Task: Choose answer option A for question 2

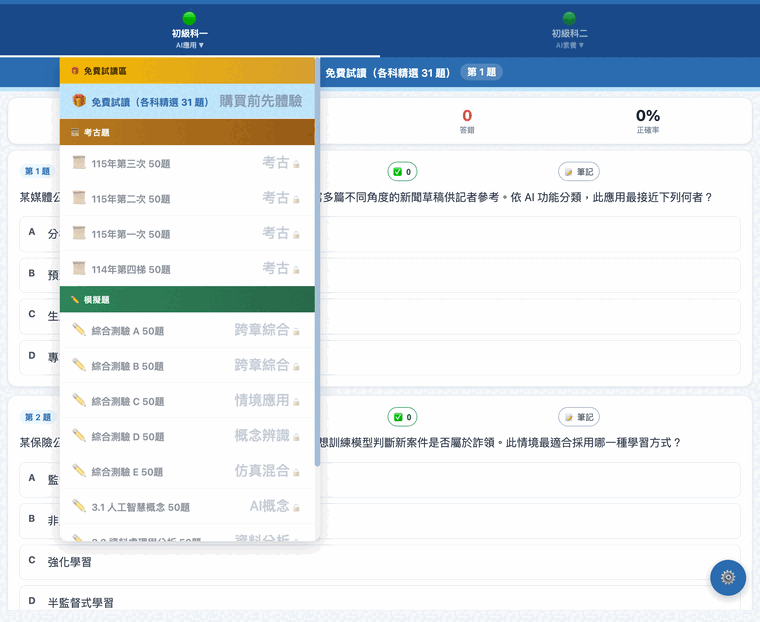Action: click(x=380, y=480)
